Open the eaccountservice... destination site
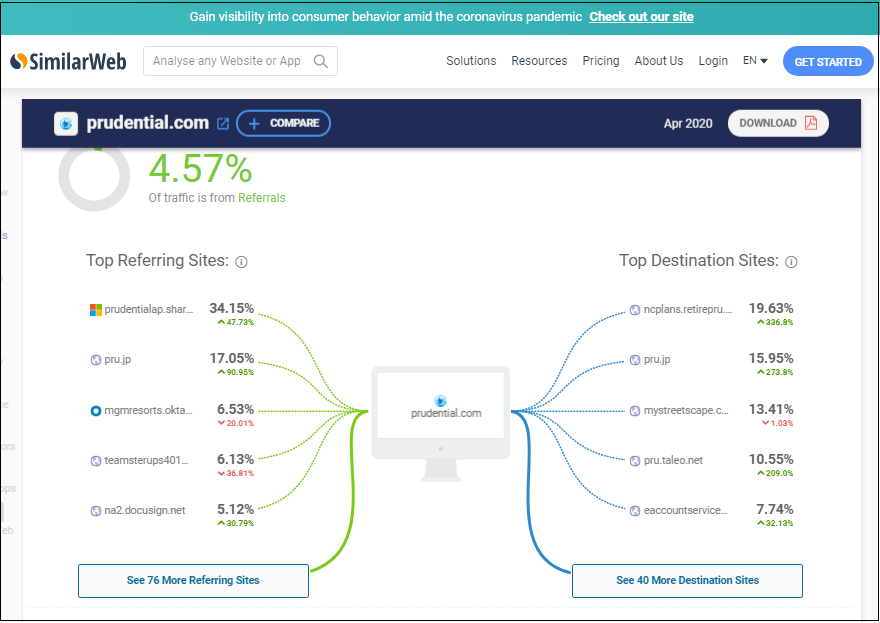 coord(686,510)
